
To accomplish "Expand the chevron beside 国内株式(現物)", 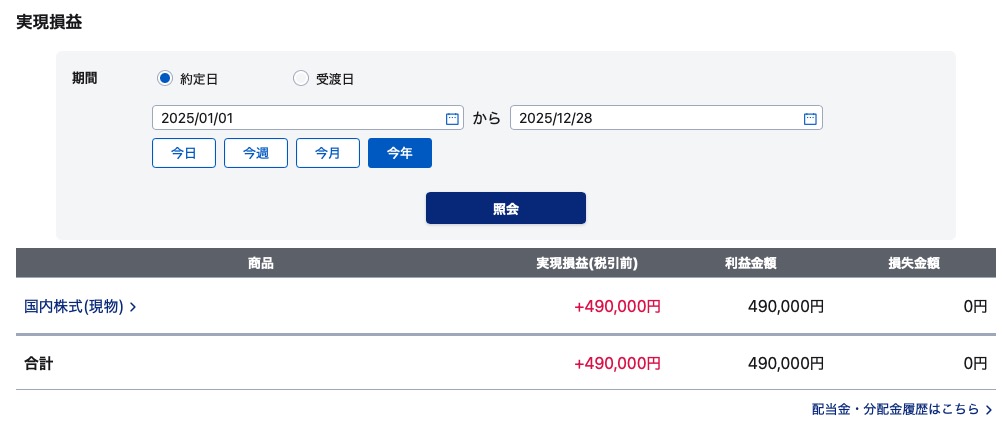I will point(133,307).
